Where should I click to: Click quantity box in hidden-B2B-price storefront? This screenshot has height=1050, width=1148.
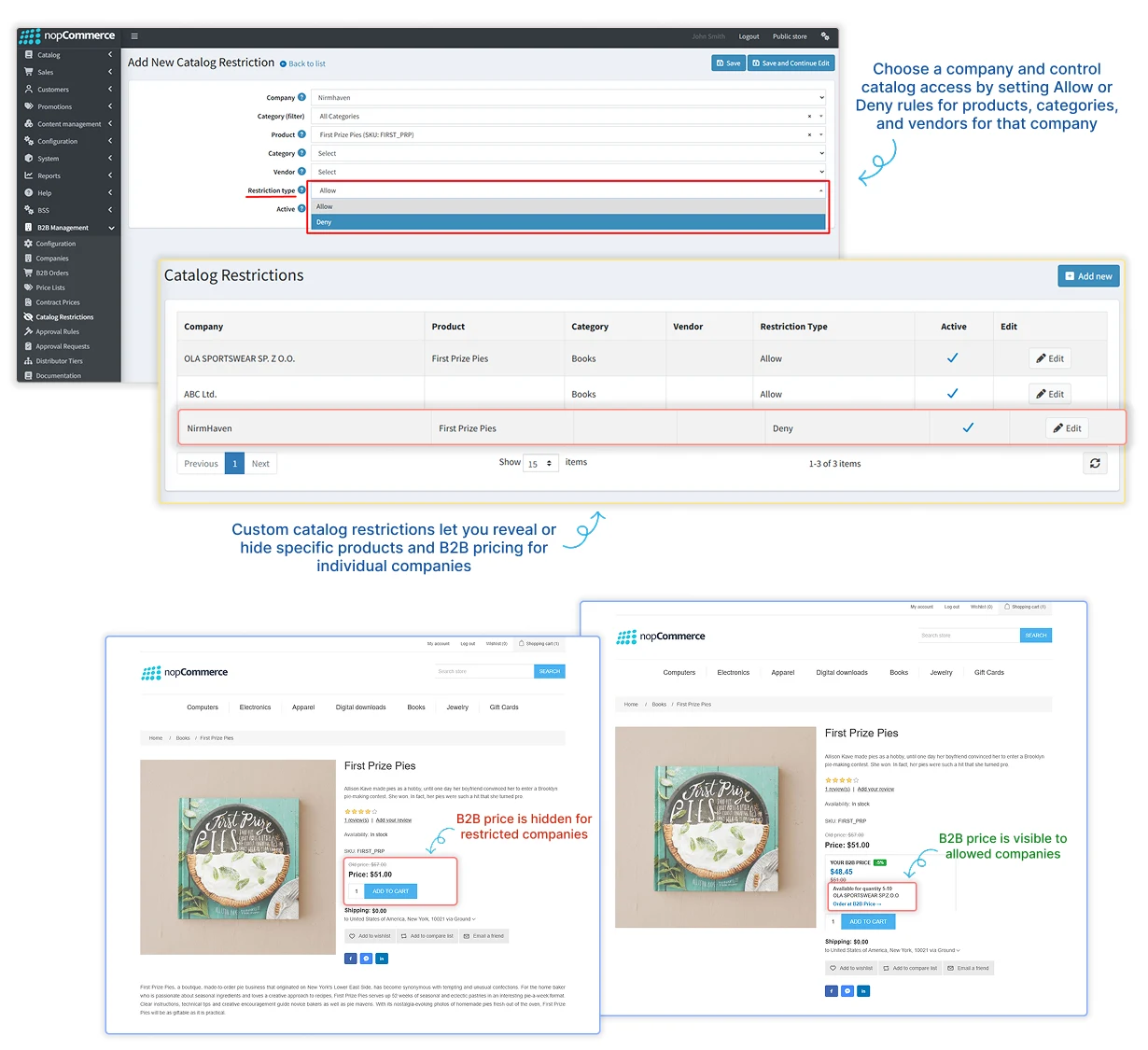(356, 891)
